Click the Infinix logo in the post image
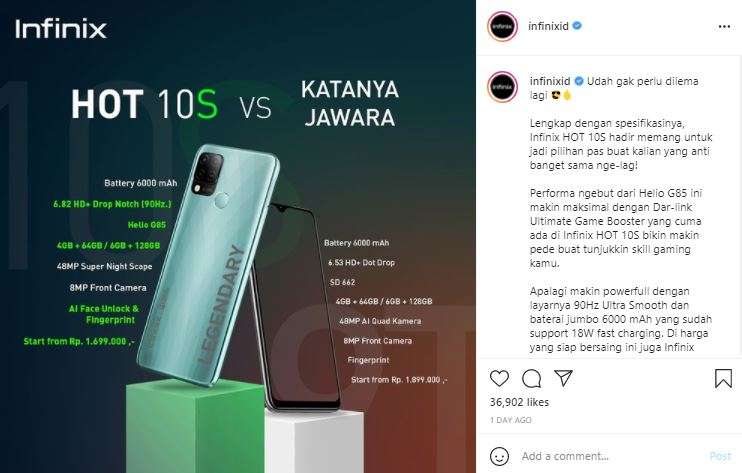 pyautogui.click(x=61, y=29)
